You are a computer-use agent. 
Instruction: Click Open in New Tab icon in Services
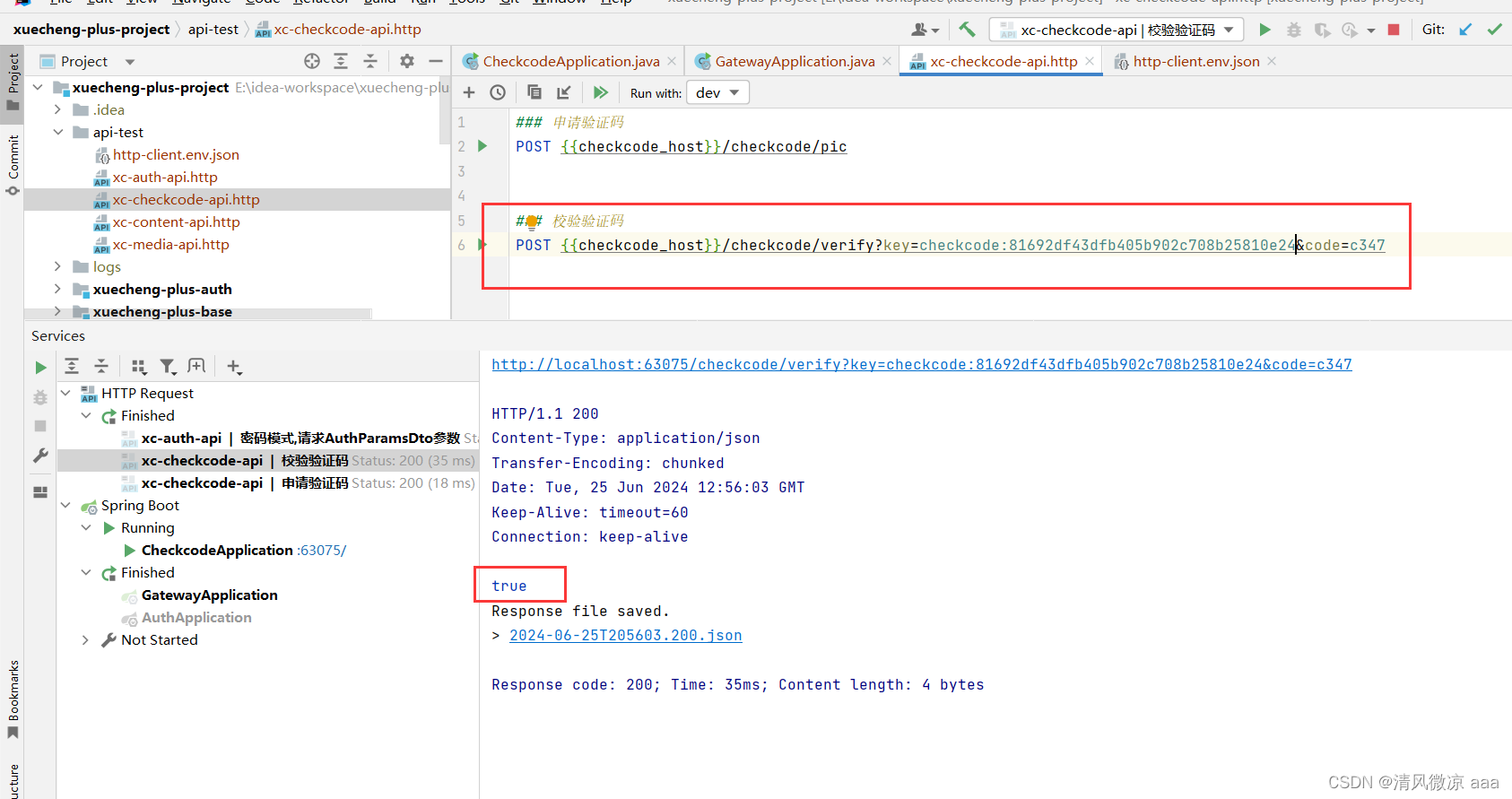[x=196, y=366]
